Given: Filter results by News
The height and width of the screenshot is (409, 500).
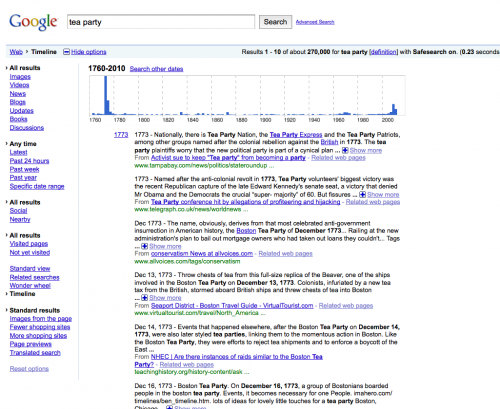Looking at the screenshot, I should pos(18,94).
